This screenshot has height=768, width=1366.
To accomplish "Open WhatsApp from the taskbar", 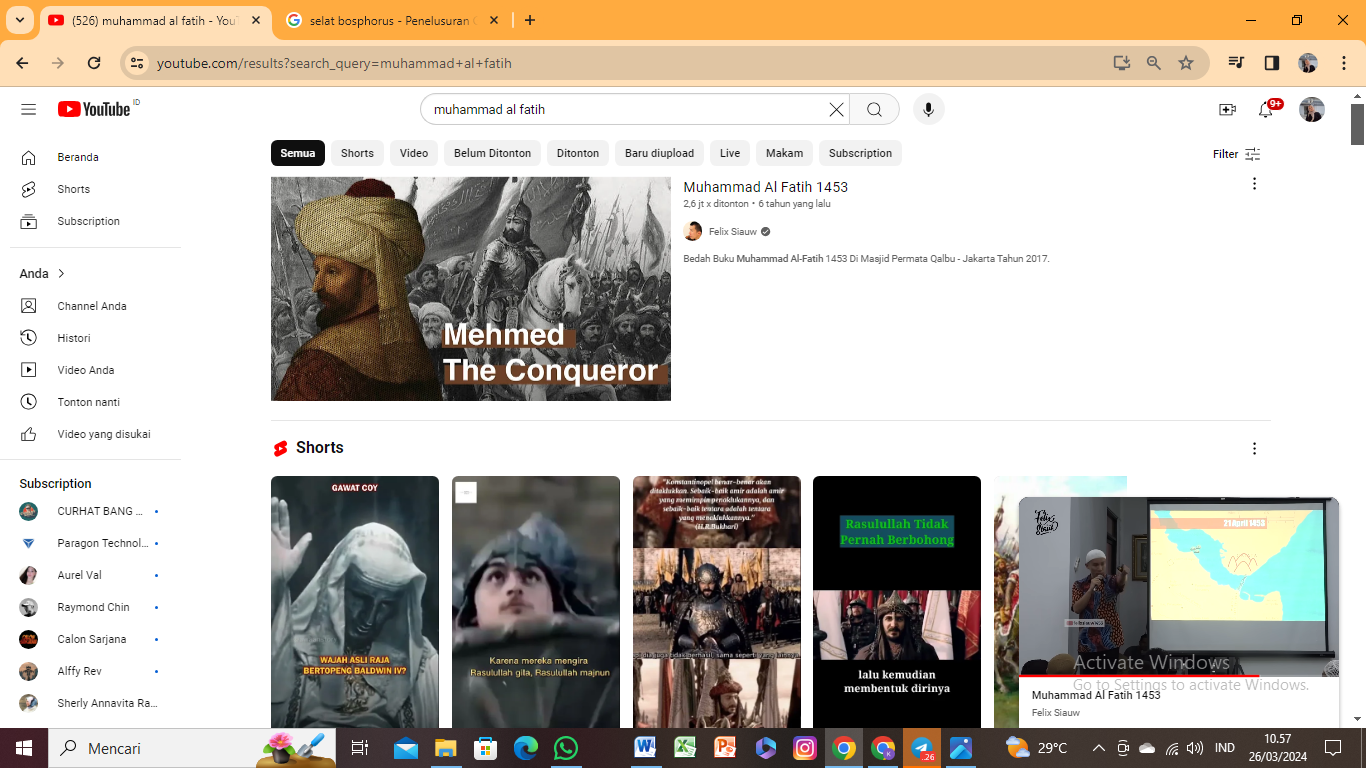I will tap(566, 748).
